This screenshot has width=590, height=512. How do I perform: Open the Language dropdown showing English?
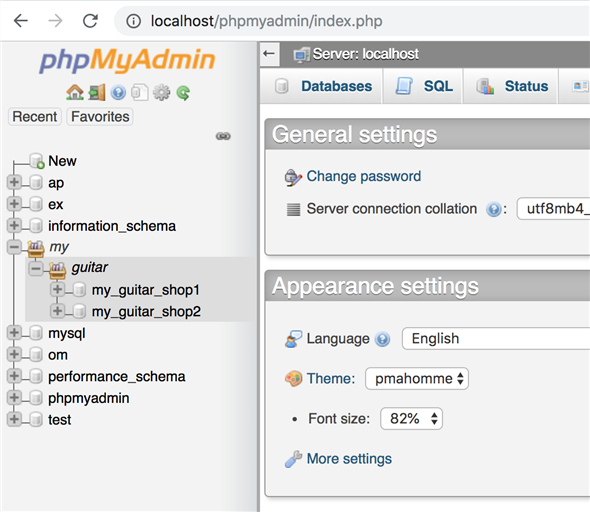(x=496, y=339)
